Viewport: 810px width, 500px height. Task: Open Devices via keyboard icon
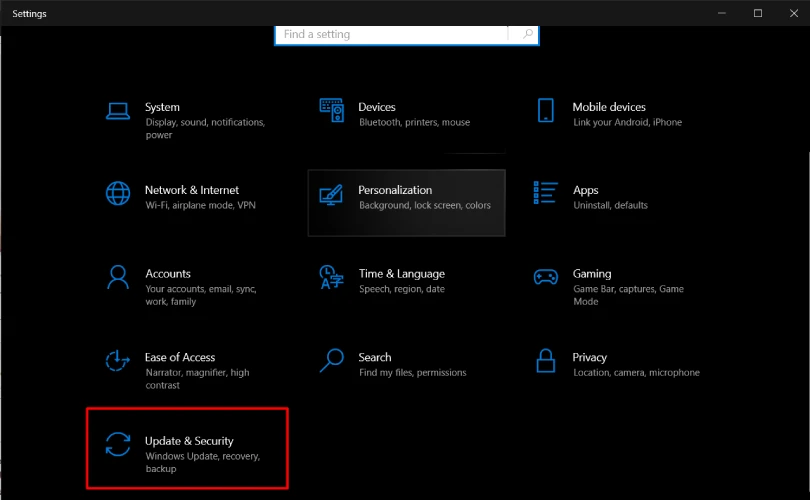coord(332,109)
